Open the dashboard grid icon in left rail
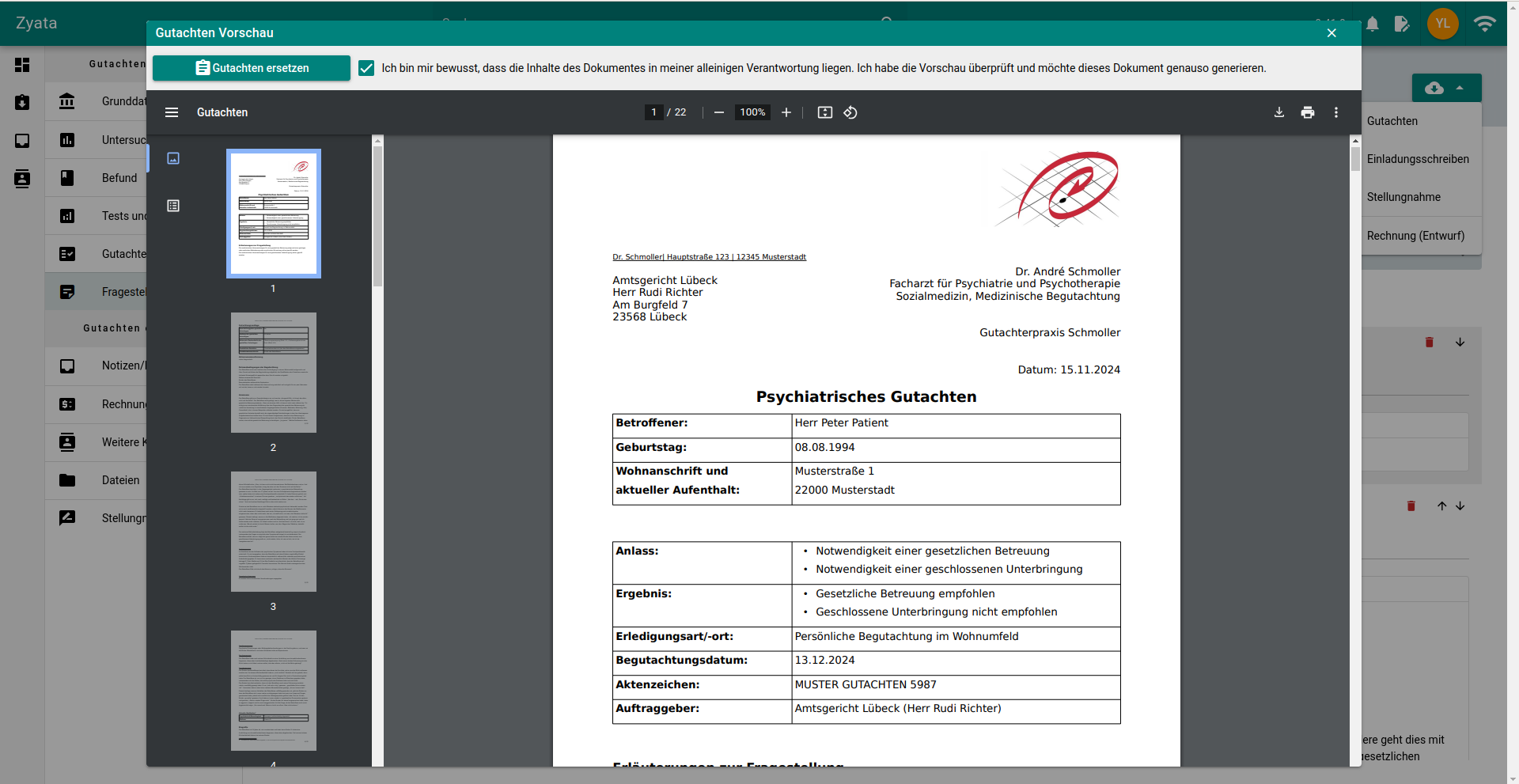1519x784 pixels. coord(22,65)
